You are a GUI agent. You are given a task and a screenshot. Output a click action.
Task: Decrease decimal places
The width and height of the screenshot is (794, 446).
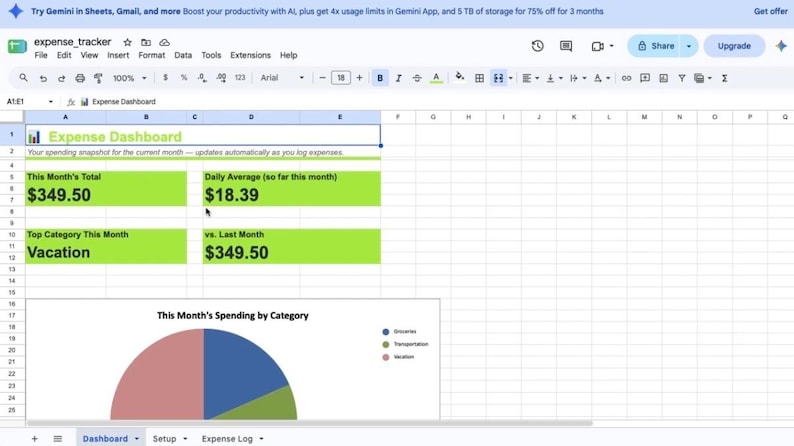pos(202,78)
